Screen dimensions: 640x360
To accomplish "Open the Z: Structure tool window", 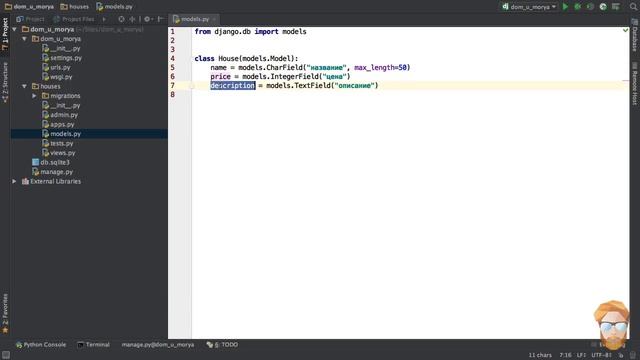I will (5, 82).
